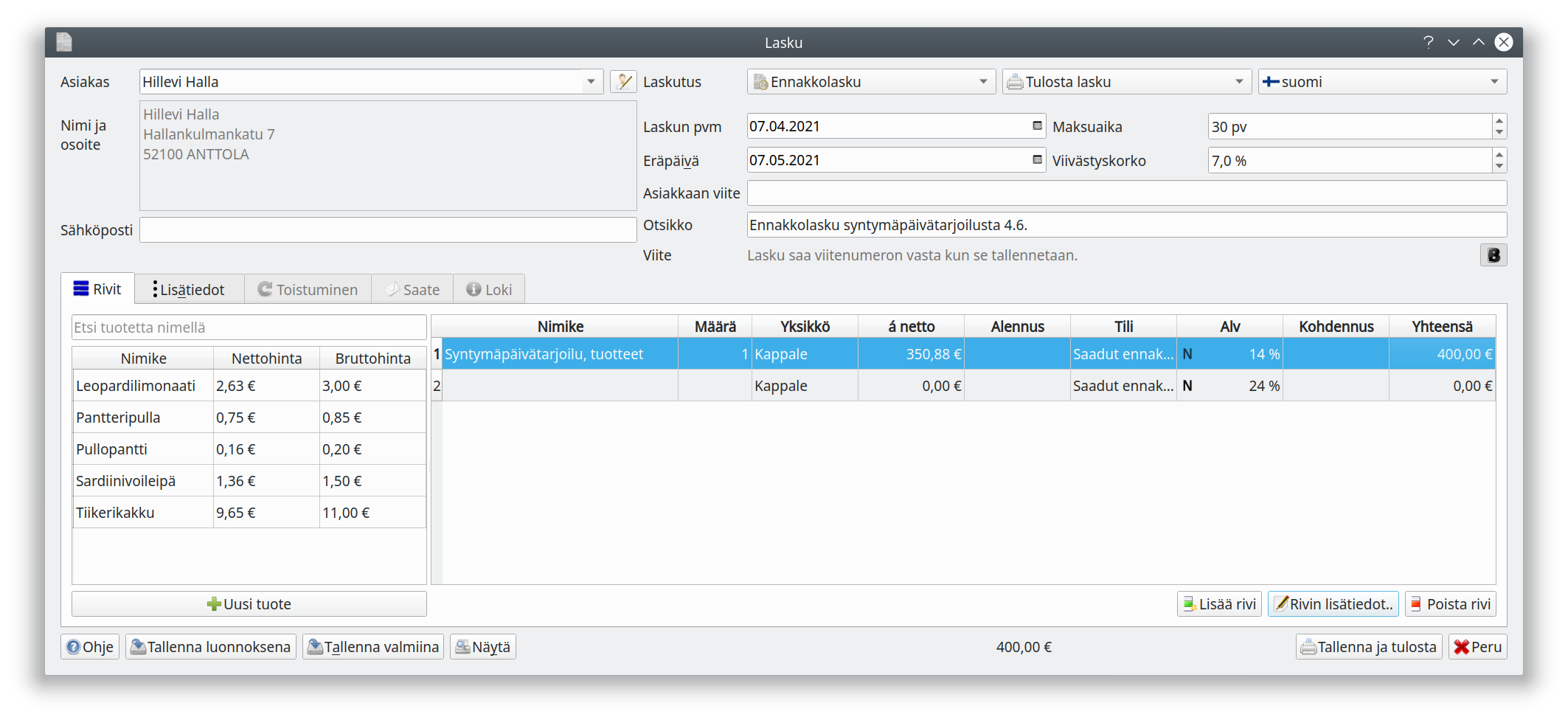1568x720 pixels.
Task: Click the Sähköposti input field
Action: point(388,230)
